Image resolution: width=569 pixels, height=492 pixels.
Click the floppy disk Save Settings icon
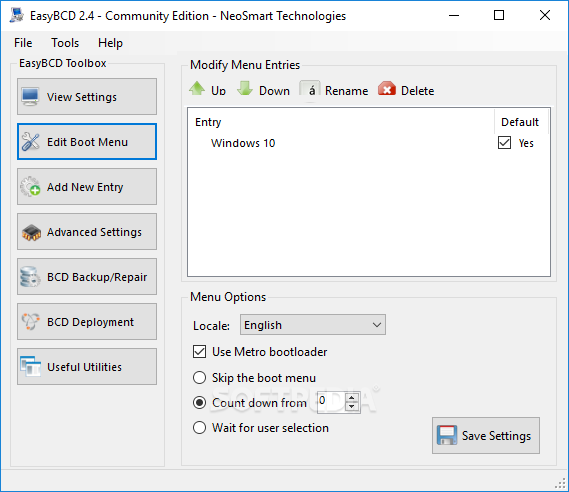click(447, 435)
